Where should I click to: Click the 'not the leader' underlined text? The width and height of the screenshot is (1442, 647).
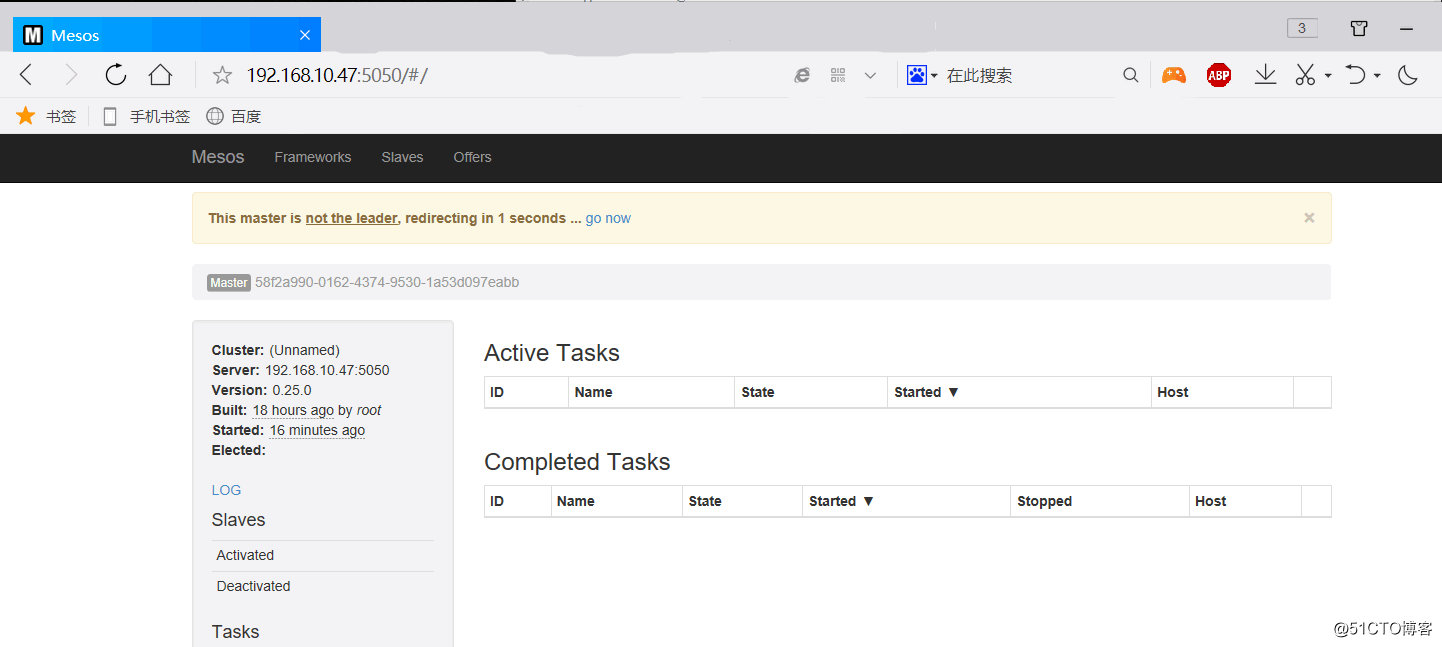pos(351,218)
